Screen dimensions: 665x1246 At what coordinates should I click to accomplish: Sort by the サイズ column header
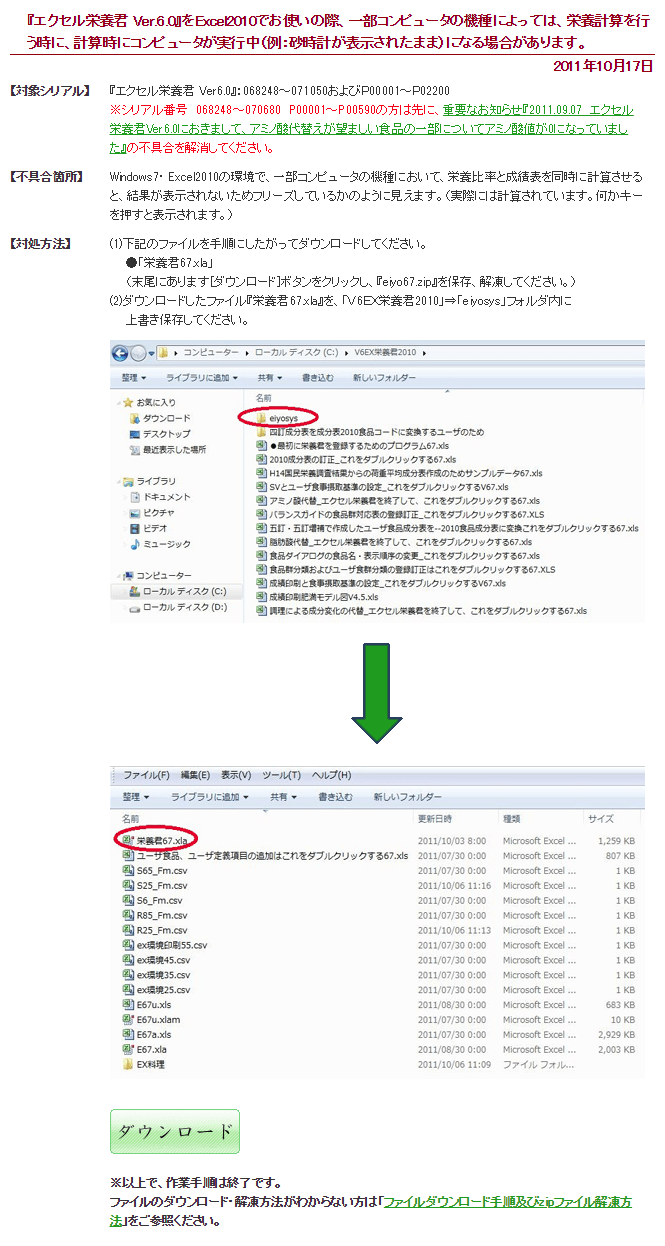pyautogui.click(x=601, y=819)
